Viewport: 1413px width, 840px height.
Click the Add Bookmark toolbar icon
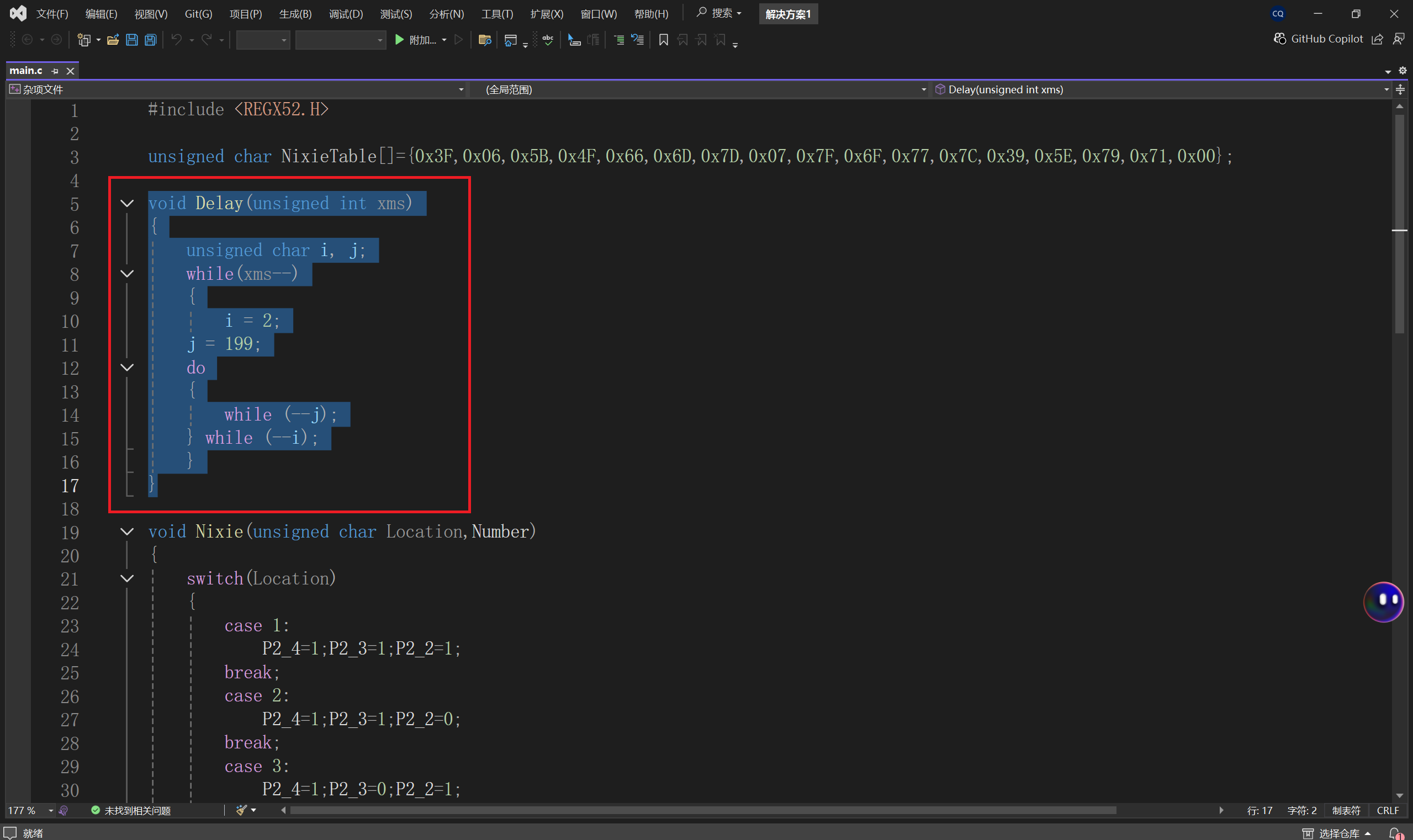pos(663,40)
